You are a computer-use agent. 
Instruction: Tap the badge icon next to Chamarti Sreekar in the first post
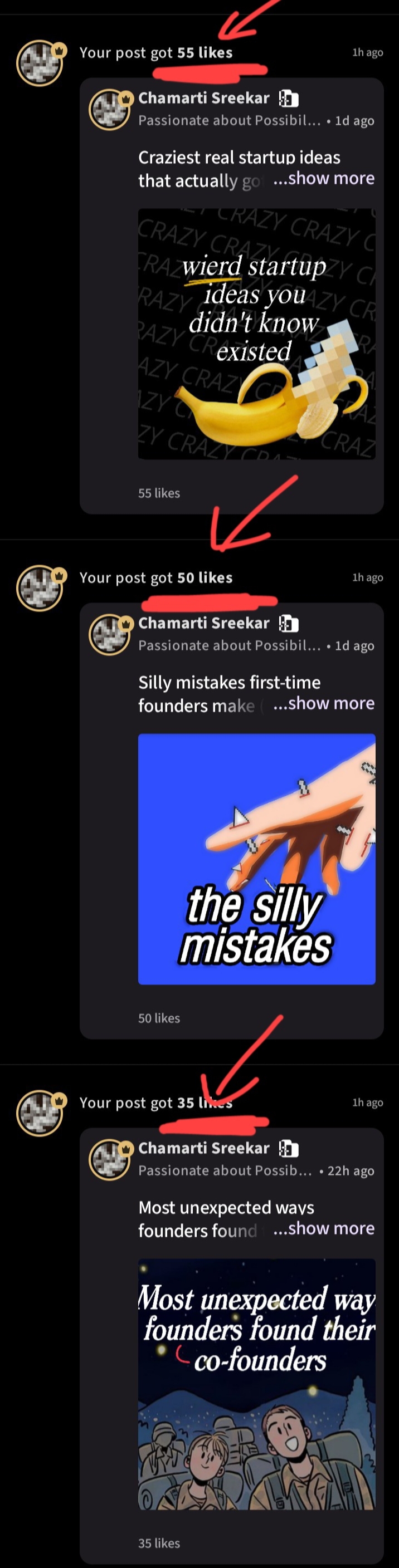coord(288,99)
